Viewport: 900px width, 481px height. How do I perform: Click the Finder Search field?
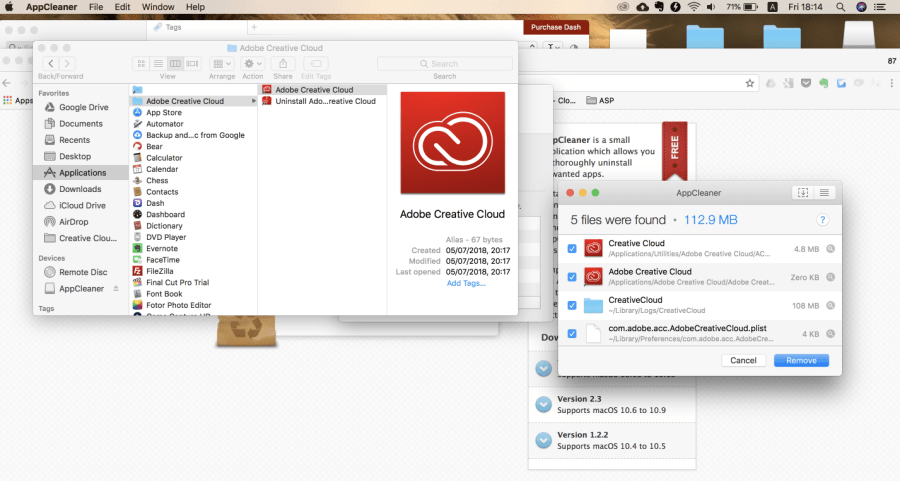pyautogui.click(x=445, y=64)
